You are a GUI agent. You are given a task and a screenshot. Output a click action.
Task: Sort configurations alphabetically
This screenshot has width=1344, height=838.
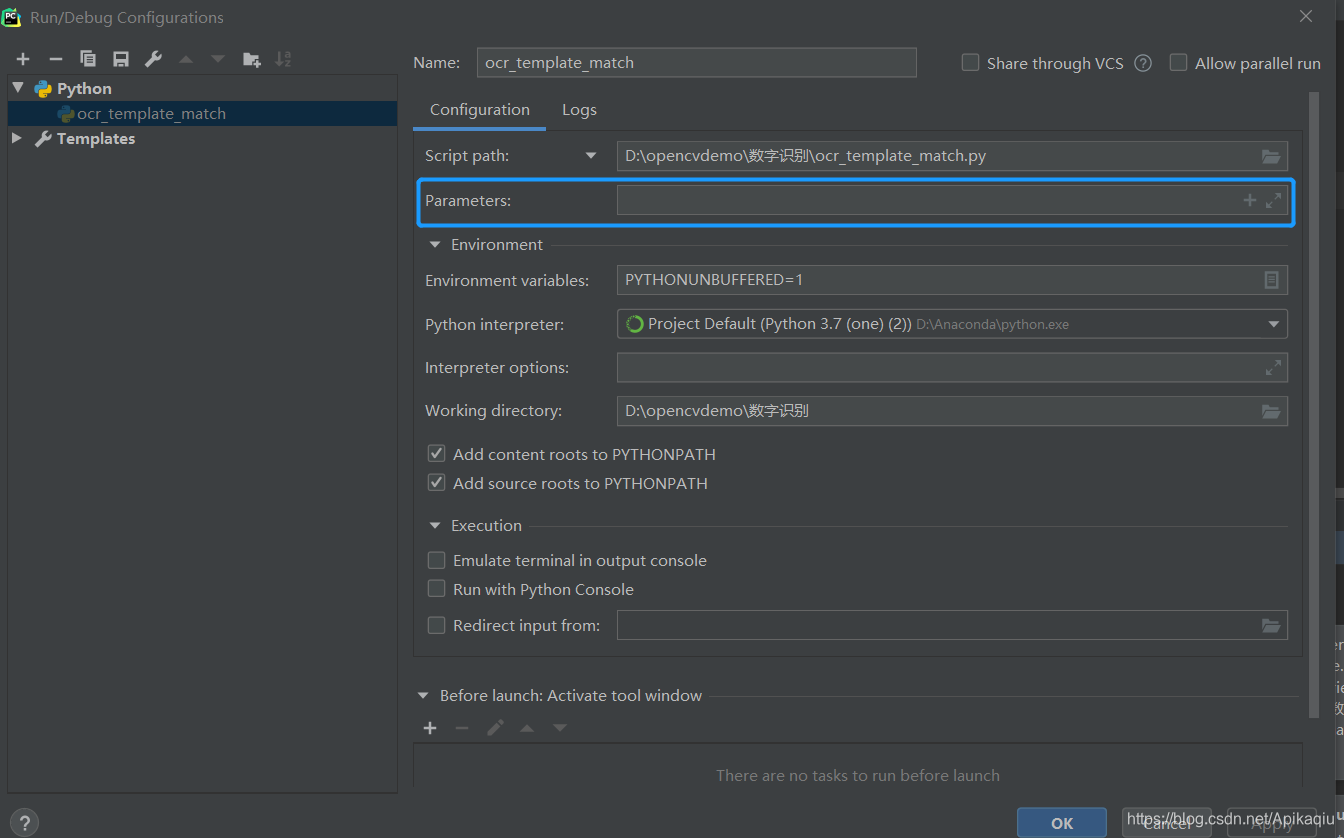pos(284,60)
